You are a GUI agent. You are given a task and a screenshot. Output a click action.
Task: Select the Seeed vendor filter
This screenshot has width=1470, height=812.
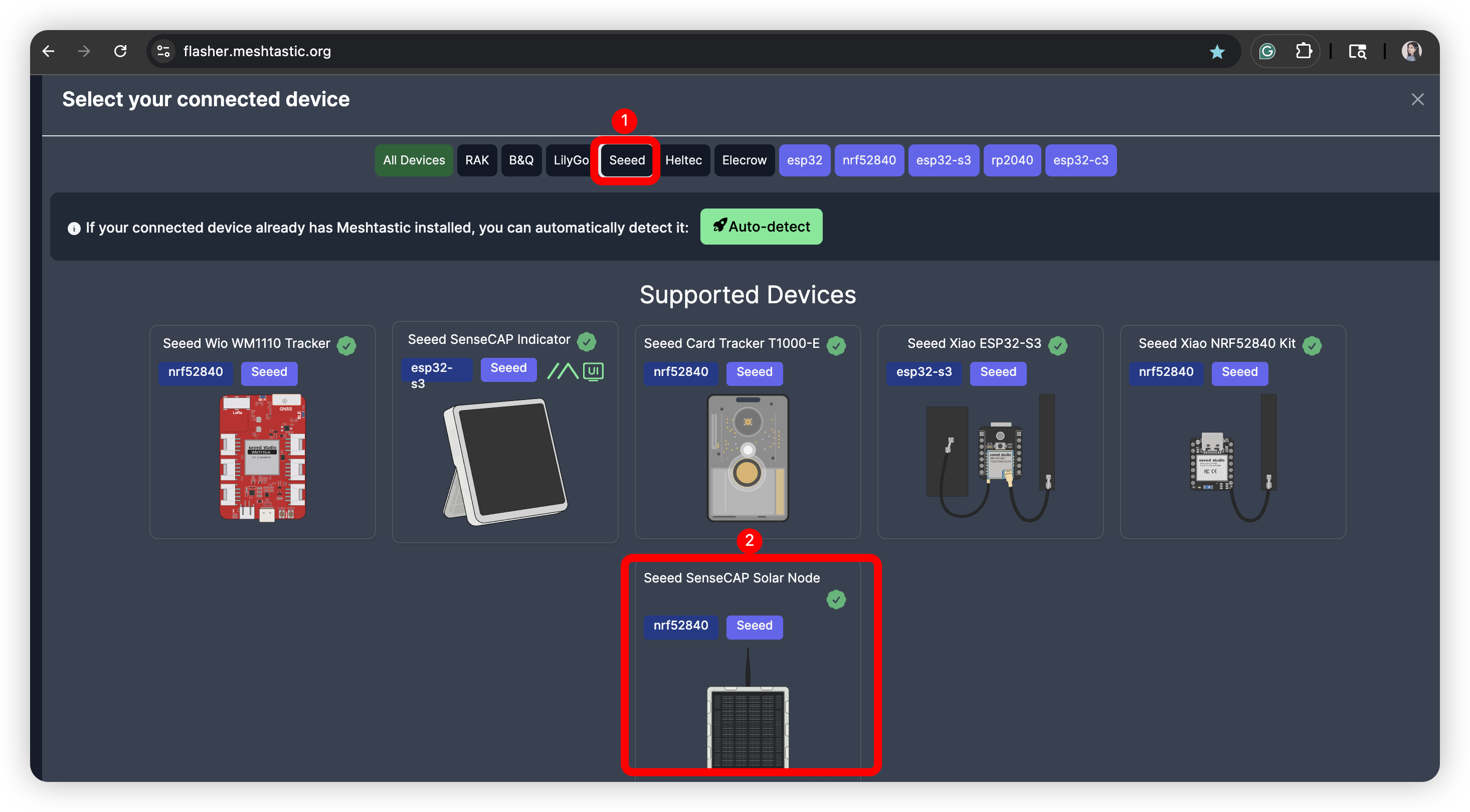[626, 160]
